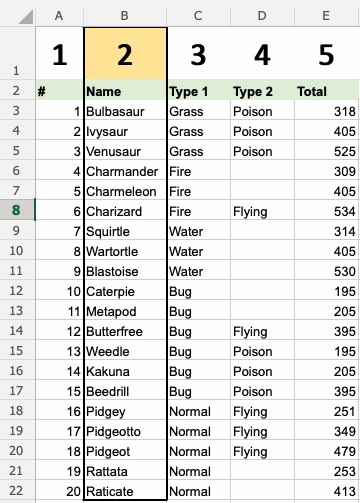This screenshot has height=503, width=360.
Task: Select the Bulbasaur cell
Action: 125,110
